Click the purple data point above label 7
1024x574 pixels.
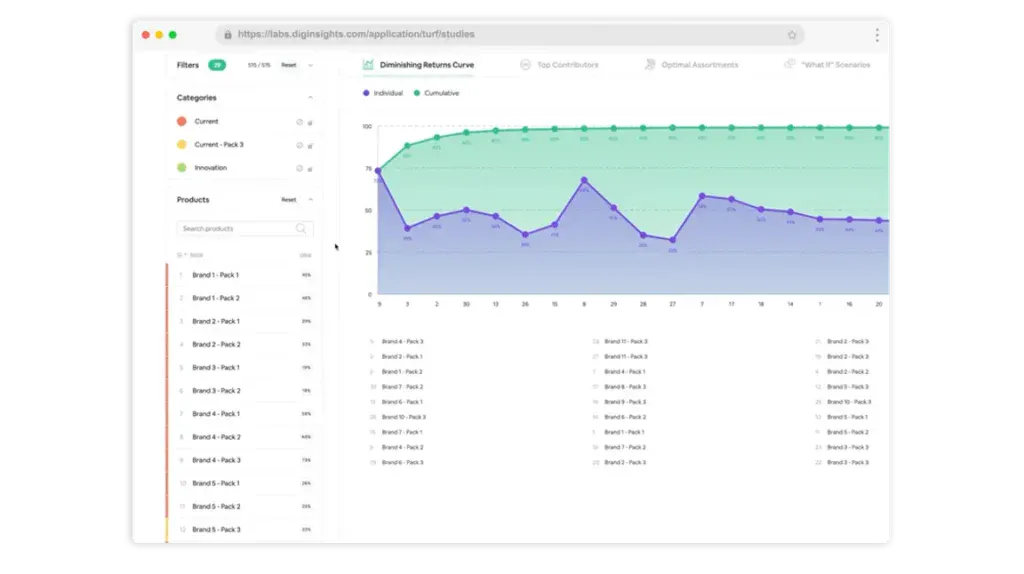(702, 196)
